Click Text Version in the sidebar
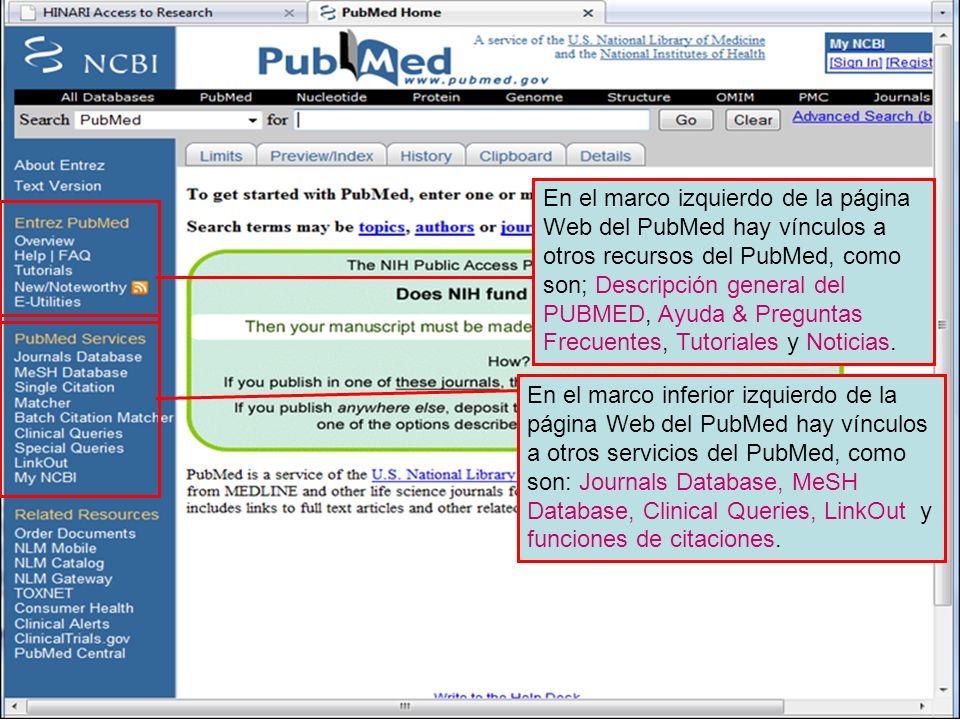 (x=58, y=186)
